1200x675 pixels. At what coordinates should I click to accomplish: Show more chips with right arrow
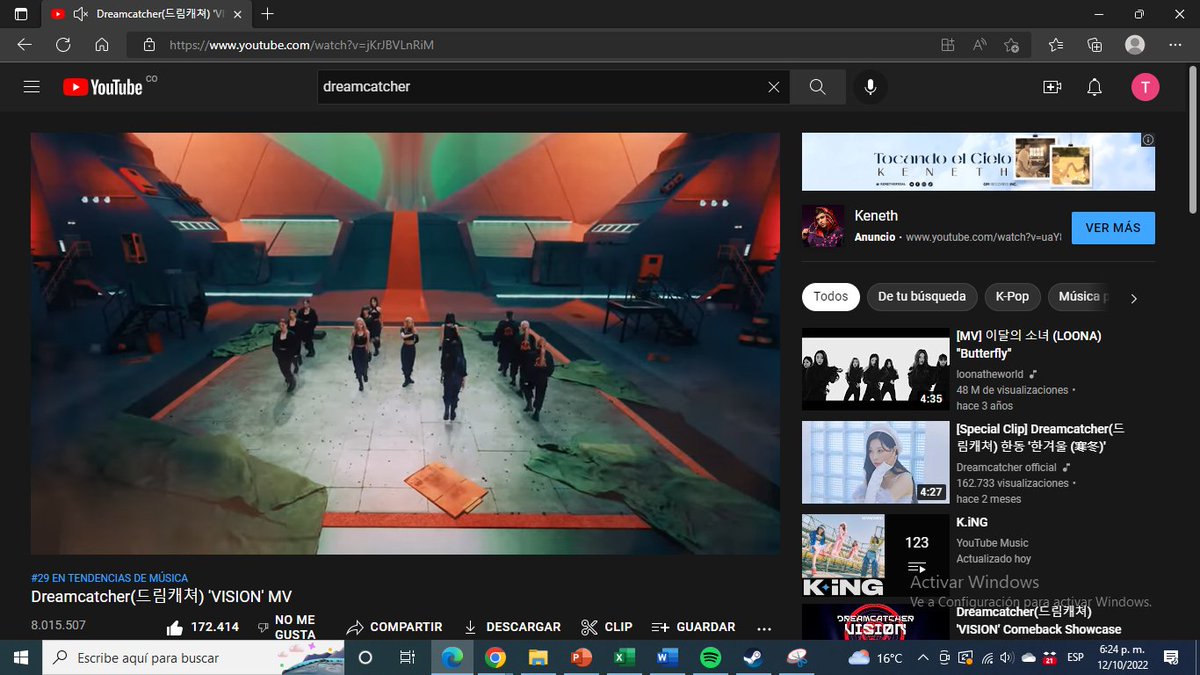1133,298
